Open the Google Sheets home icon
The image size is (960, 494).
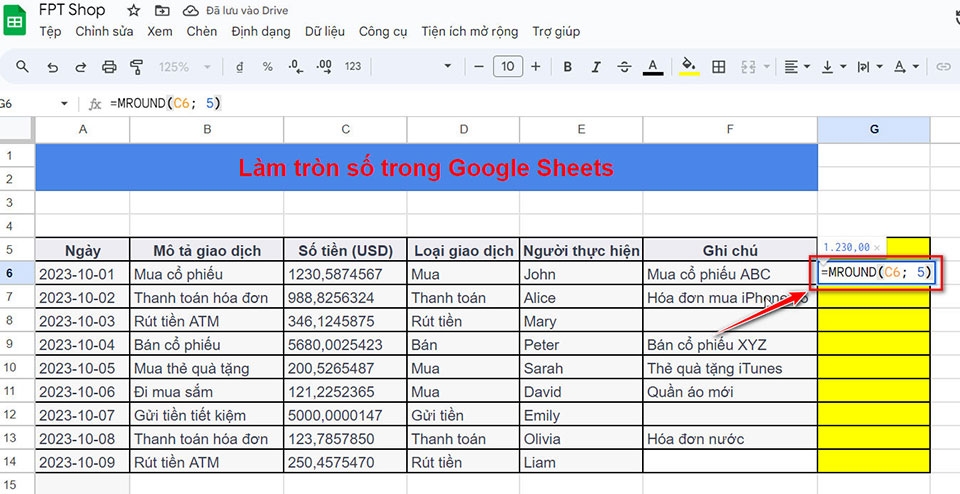(x=15, y=21)
